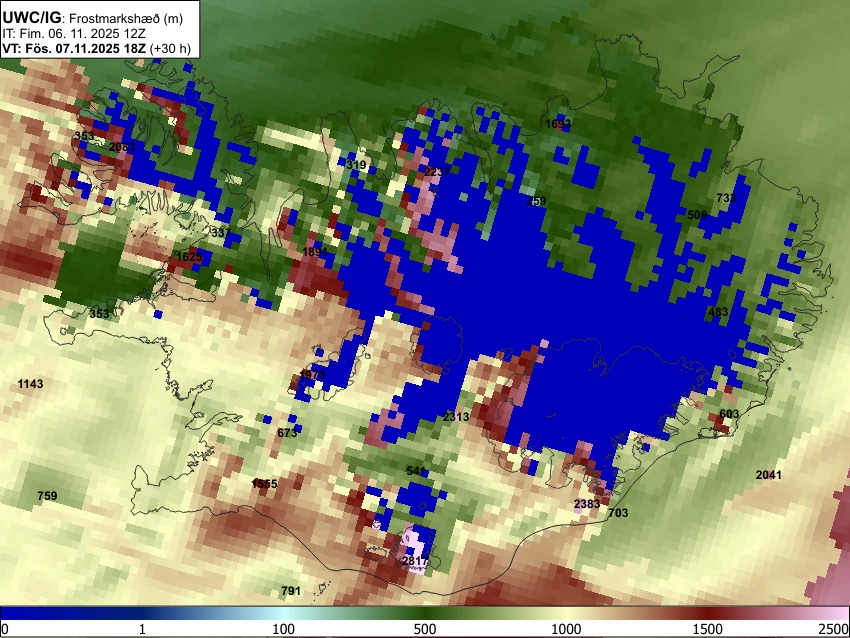Click the map value label 337
Screen dimensions: 850x638
pyautogui.click(x=221, y=233)
